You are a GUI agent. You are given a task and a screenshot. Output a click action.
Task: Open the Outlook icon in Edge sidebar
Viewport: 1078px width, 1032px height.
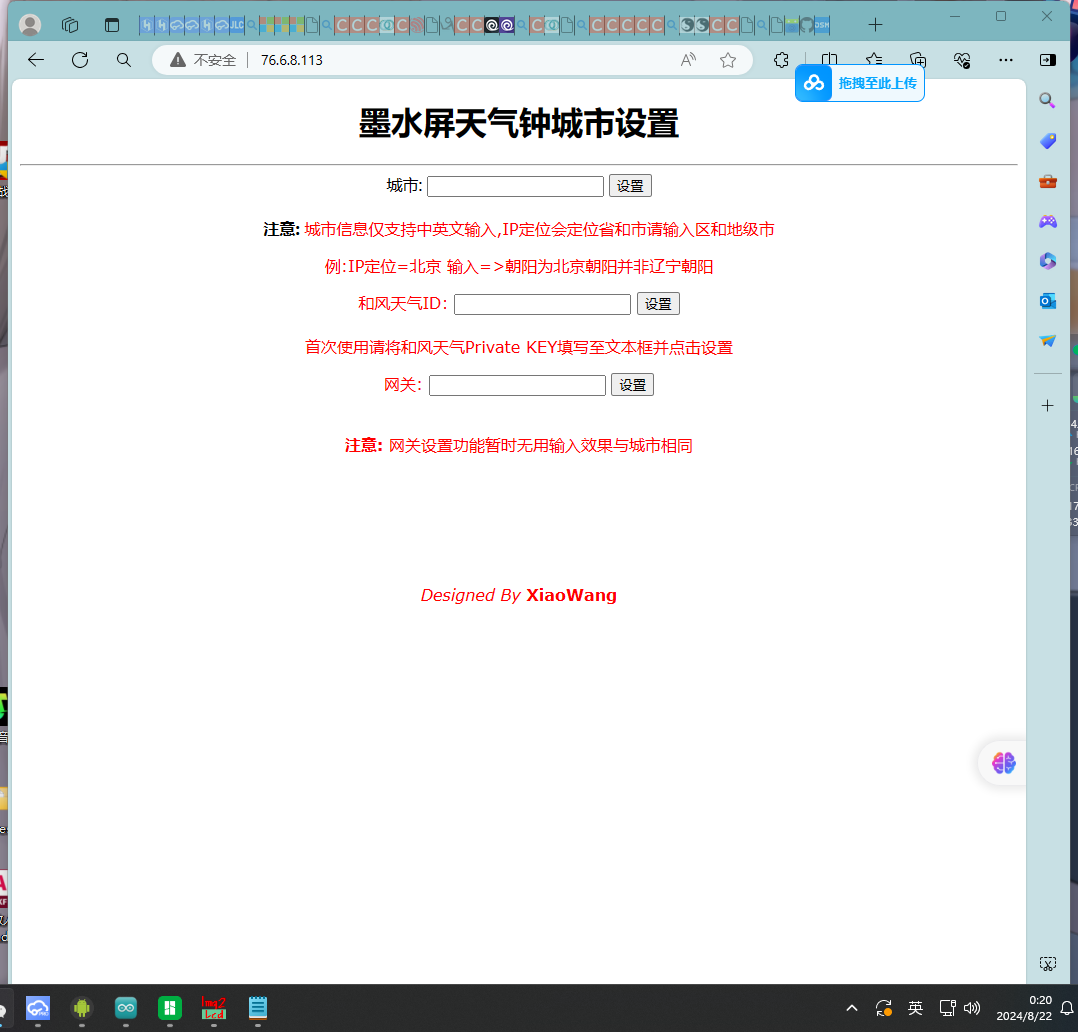[1047, 301]
